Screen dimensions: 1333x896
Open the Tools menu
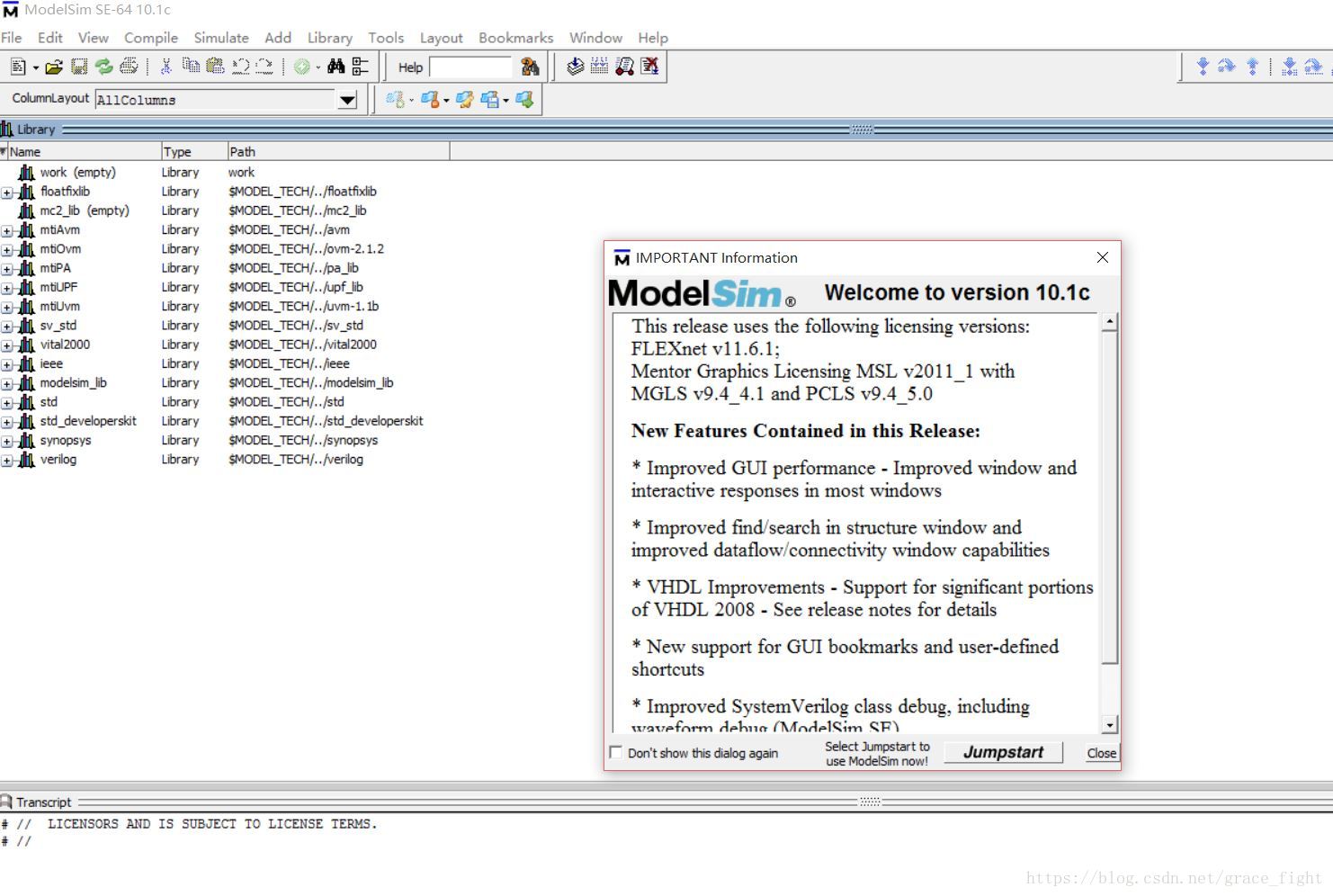coord(386,38)
